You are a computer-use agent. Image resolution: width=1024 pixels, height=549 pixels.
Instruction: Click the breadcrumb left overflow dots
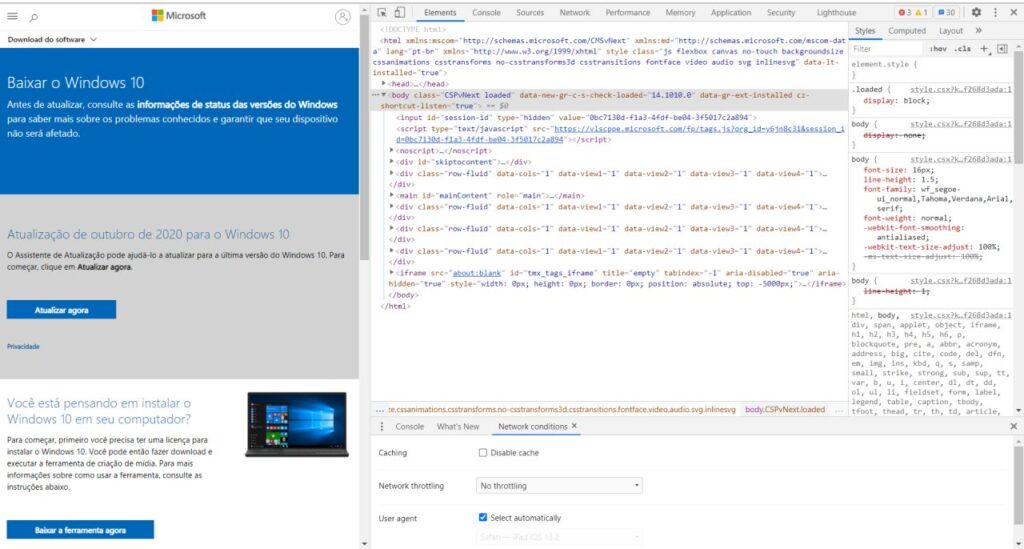coord(379,410)
